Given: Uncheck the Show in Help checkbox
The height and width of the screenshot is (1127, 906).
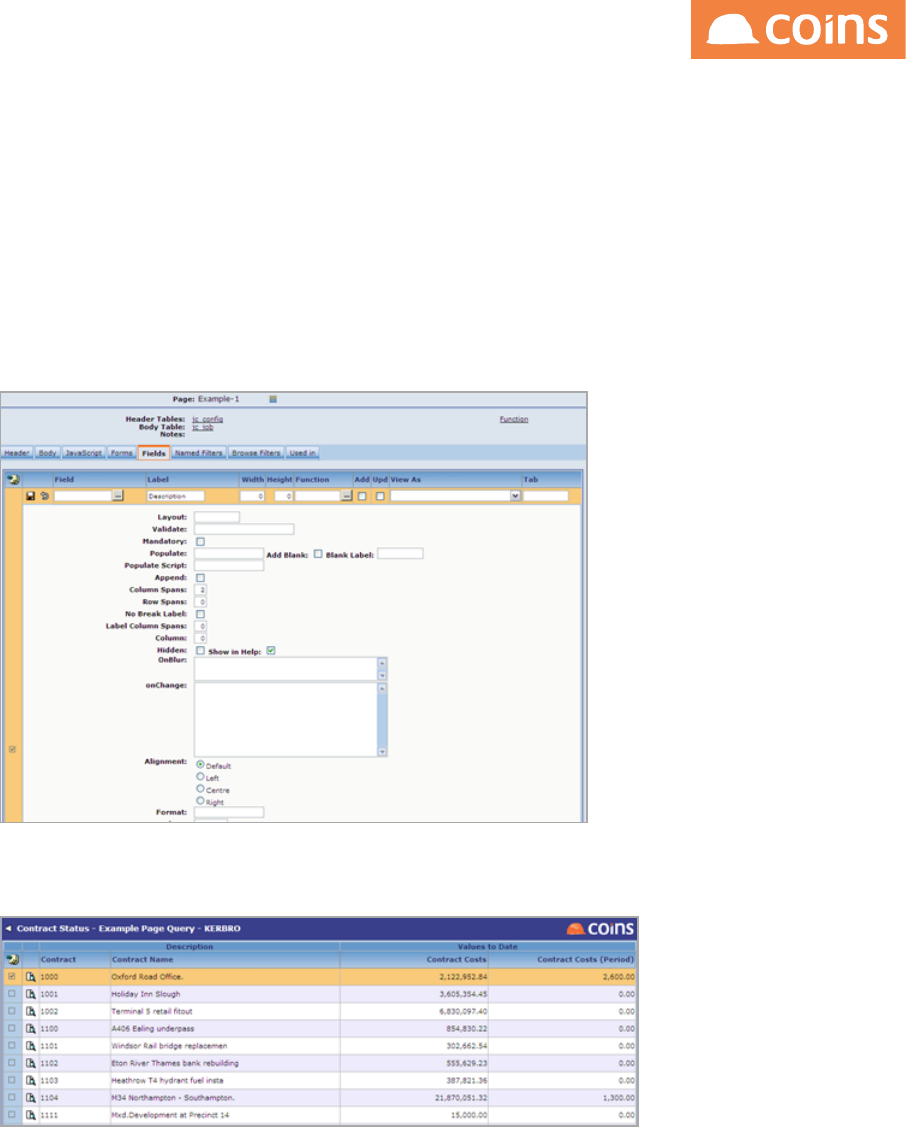Looking at the screenshot, I should click(271, 650).
